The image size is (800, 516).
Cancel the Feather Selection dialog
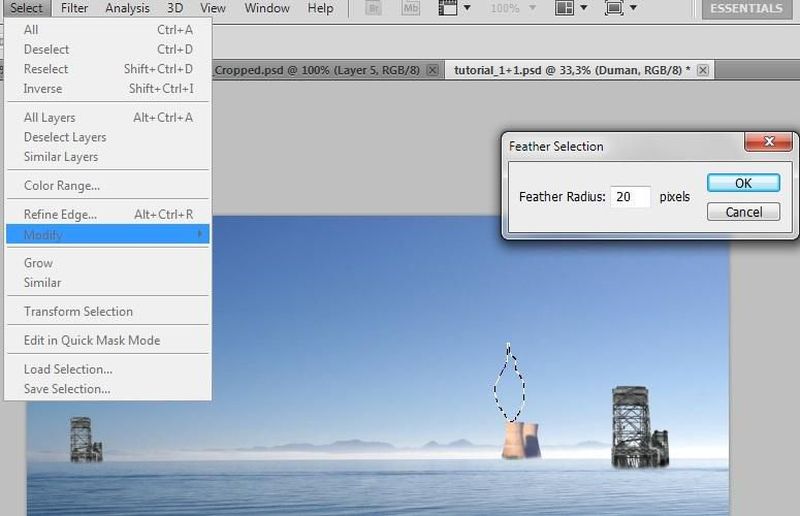coord(743,212)
